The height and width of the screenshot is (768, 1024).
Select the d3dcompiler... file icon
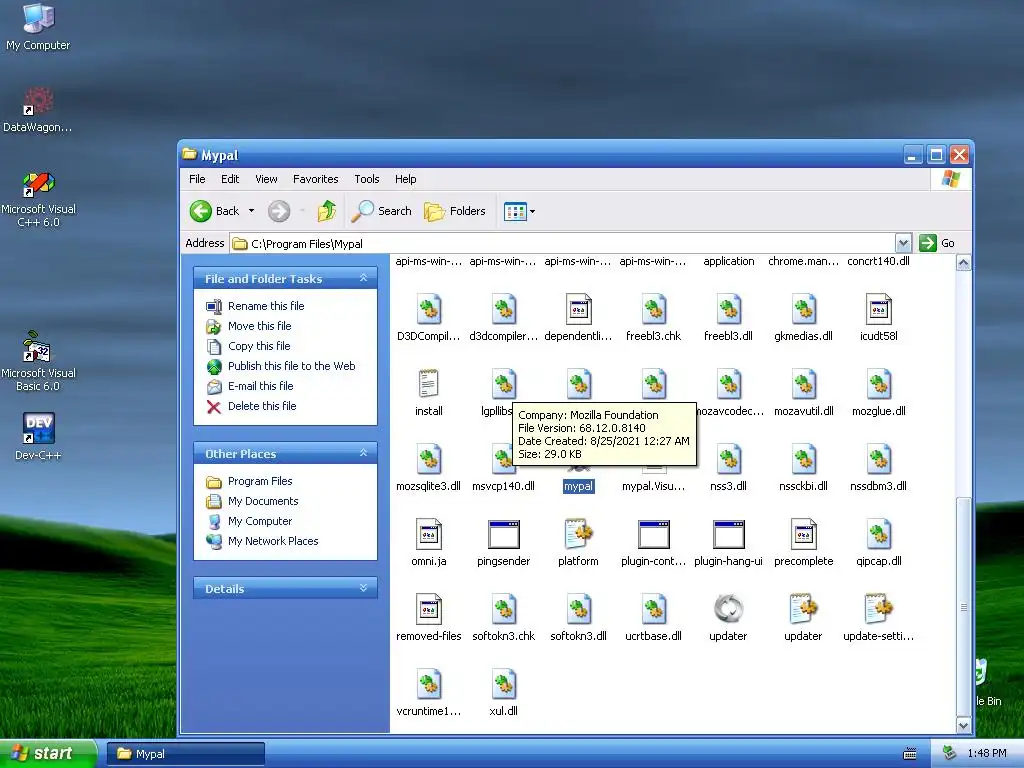tap(504, 309)
